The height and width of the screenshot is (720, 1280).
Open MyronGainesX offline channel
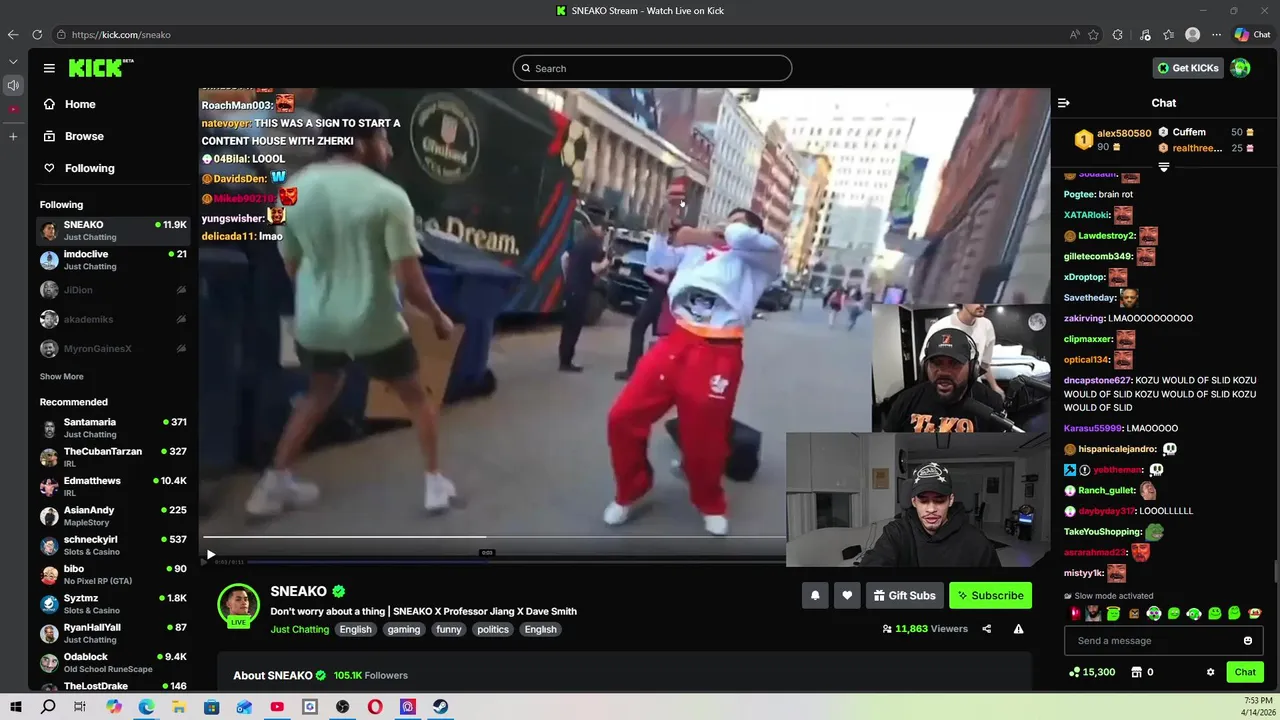(x=113, y=348)
